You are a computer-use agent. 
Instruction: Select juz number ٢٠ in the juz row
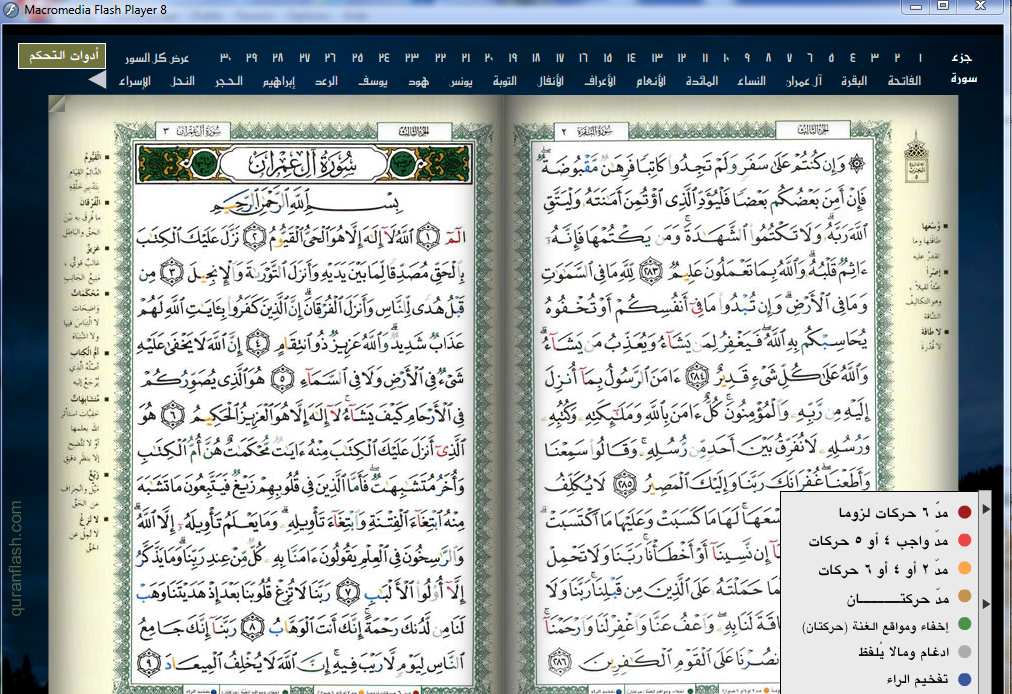[489, 57]
